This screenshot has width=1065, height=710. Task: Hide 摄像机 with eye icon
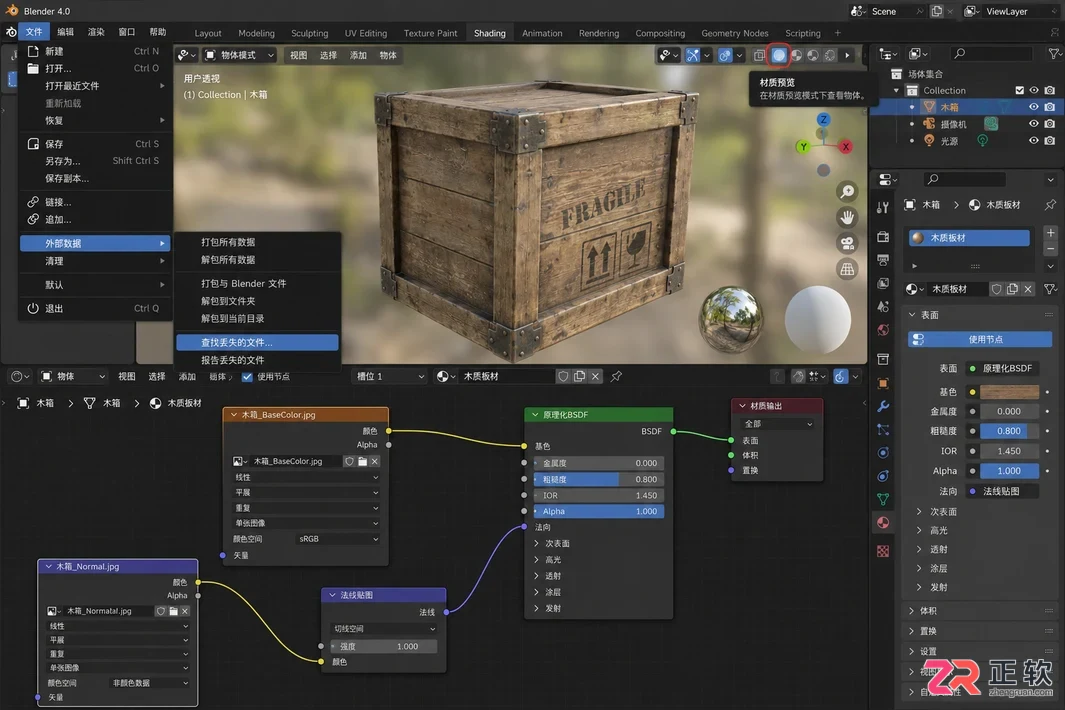1034,124
